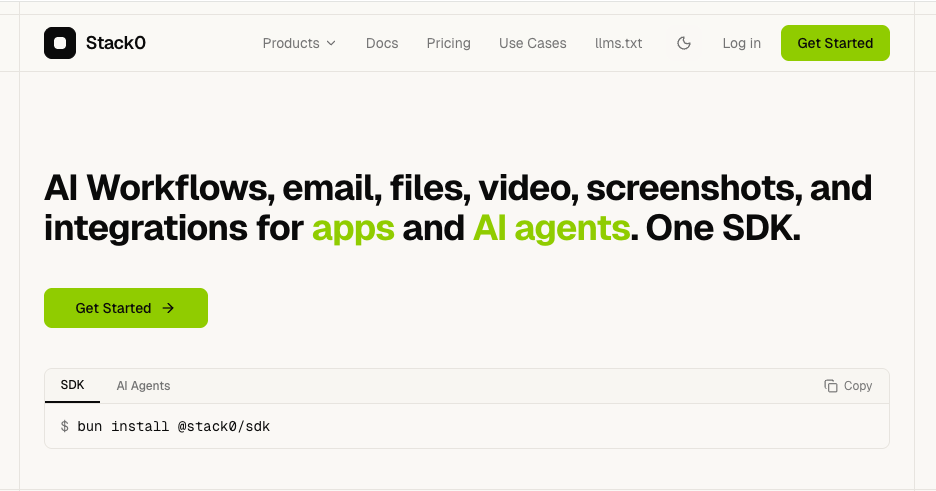Open the Pricing page
Viewport: 936px width, 491px height.
(x=448, y=43)
